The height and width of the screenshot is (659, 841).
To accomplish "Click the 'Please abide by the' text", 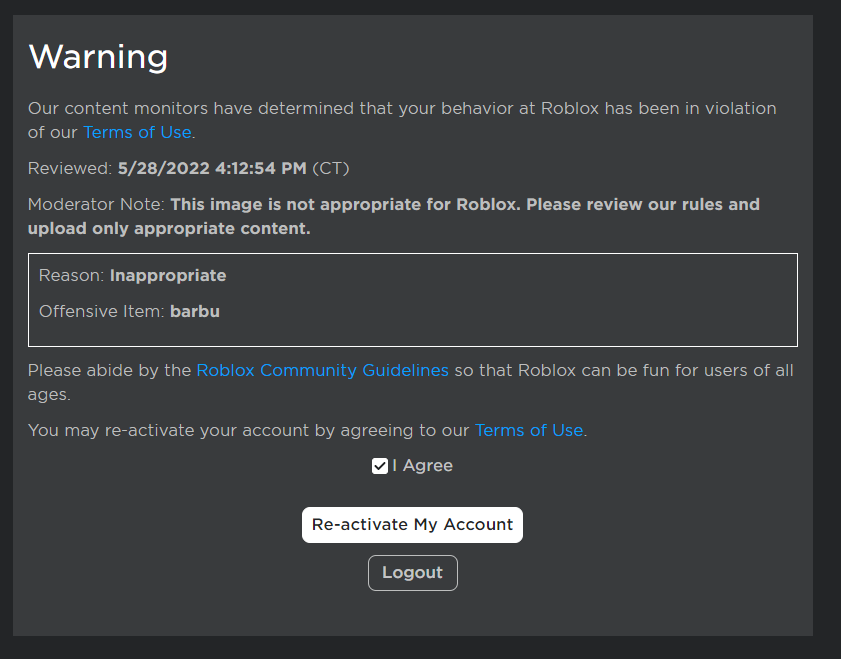I will (x=110, y=370).
